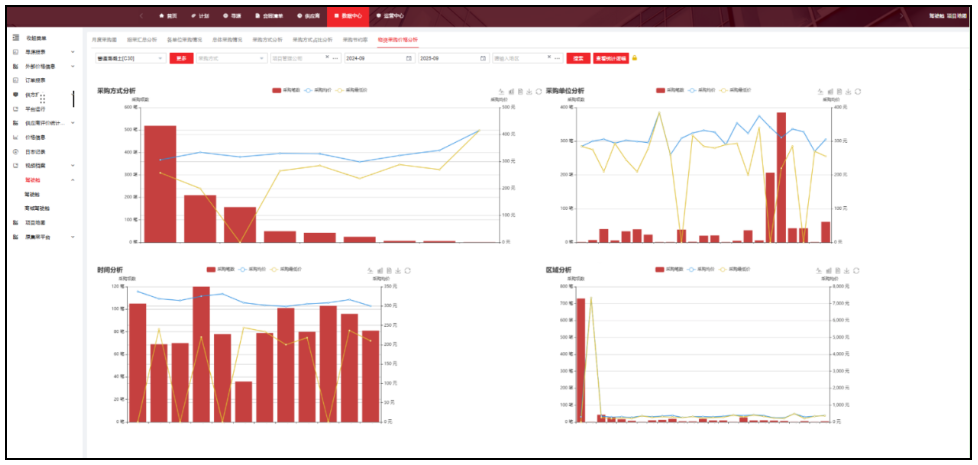Clear the 项目管理公司 field with its x
Screen dimensions: 978x465
click(327, 57)
